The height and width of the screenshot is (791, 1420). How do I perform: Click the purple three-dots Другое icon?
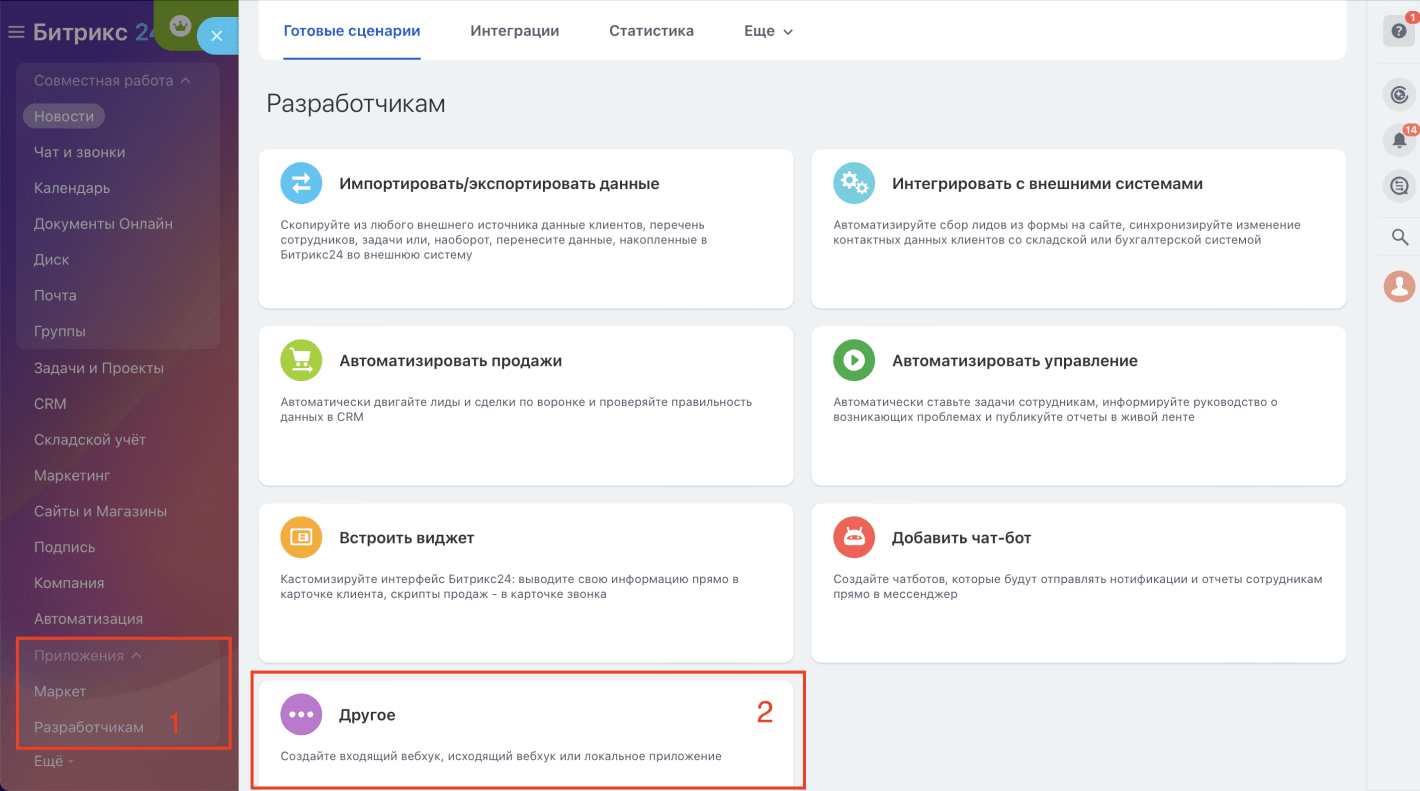[301, 714]
